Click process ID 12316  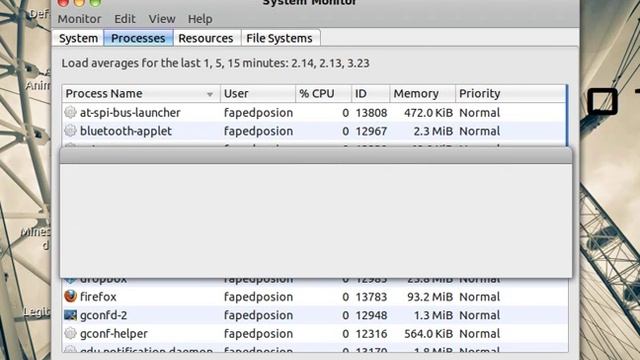(371, 333)
